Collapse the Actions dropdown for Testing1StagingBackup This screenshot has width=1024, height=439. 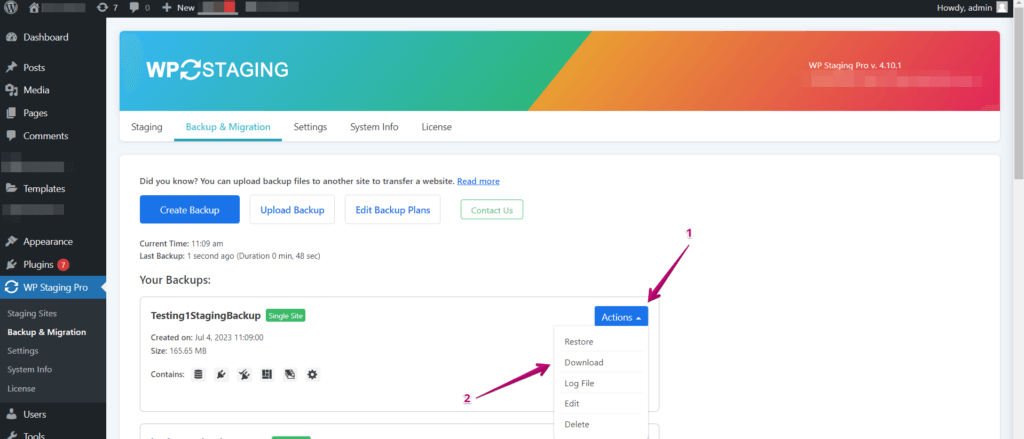pos(621,317)
